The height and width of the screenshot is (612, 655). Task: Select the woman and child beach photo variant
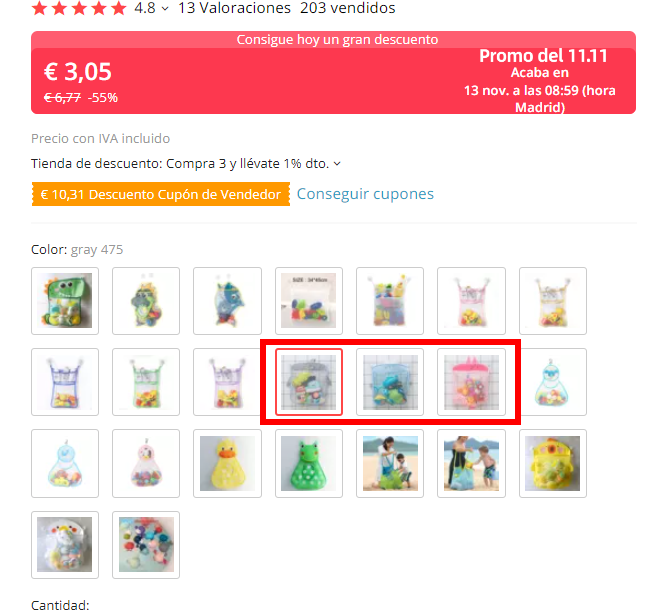coord(390,463)
